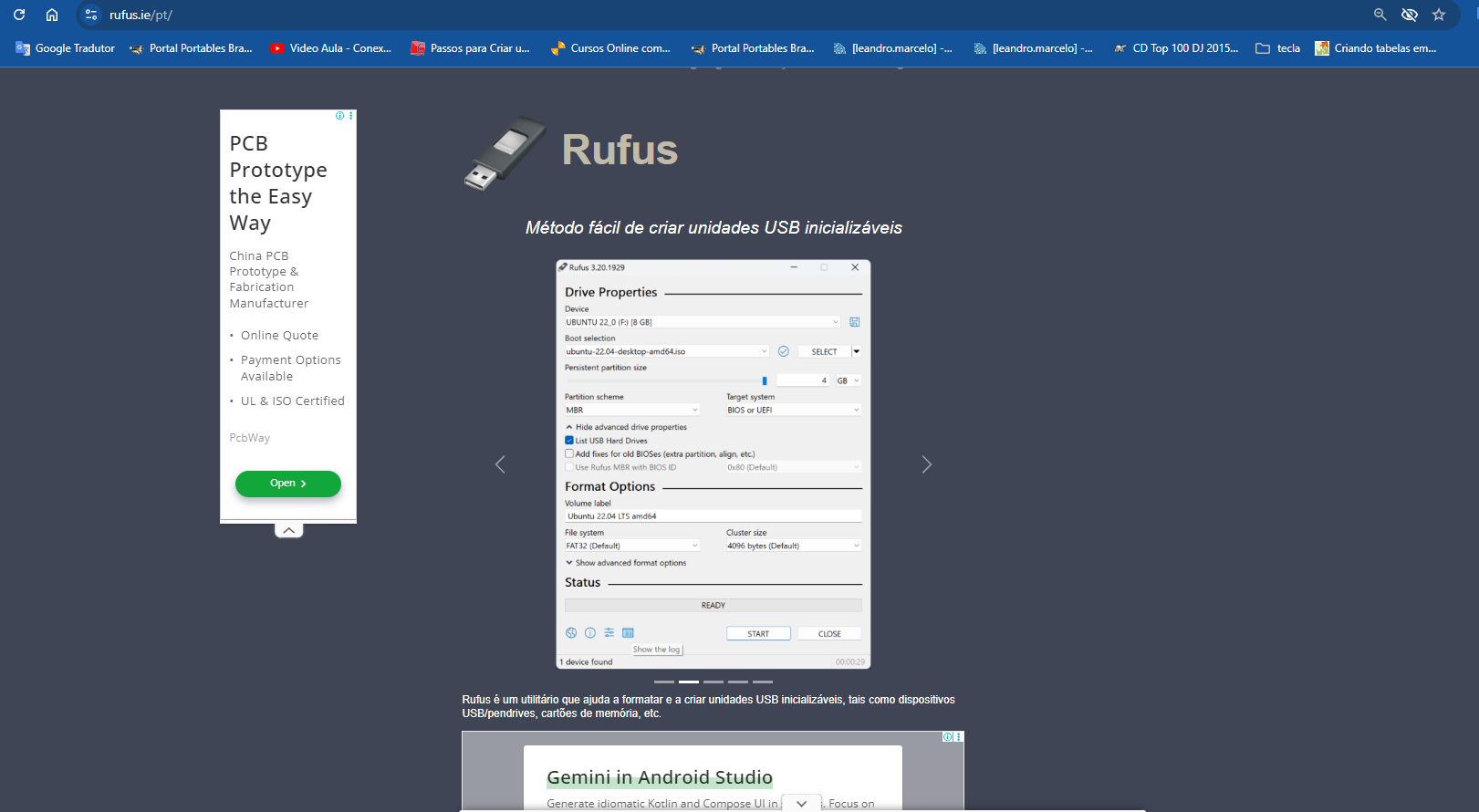This screenshot has height=812, width=1479.
Task: Show the next carousel screenshot
Action: (x=927, y=464)
